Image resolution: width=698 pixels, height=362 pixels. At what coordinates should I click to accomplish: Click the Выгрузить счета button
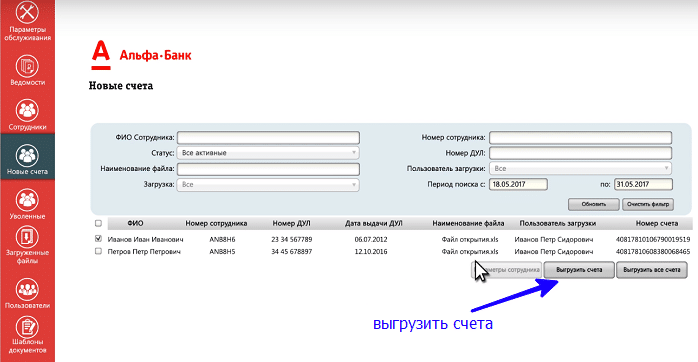click(x=579, y=270)
